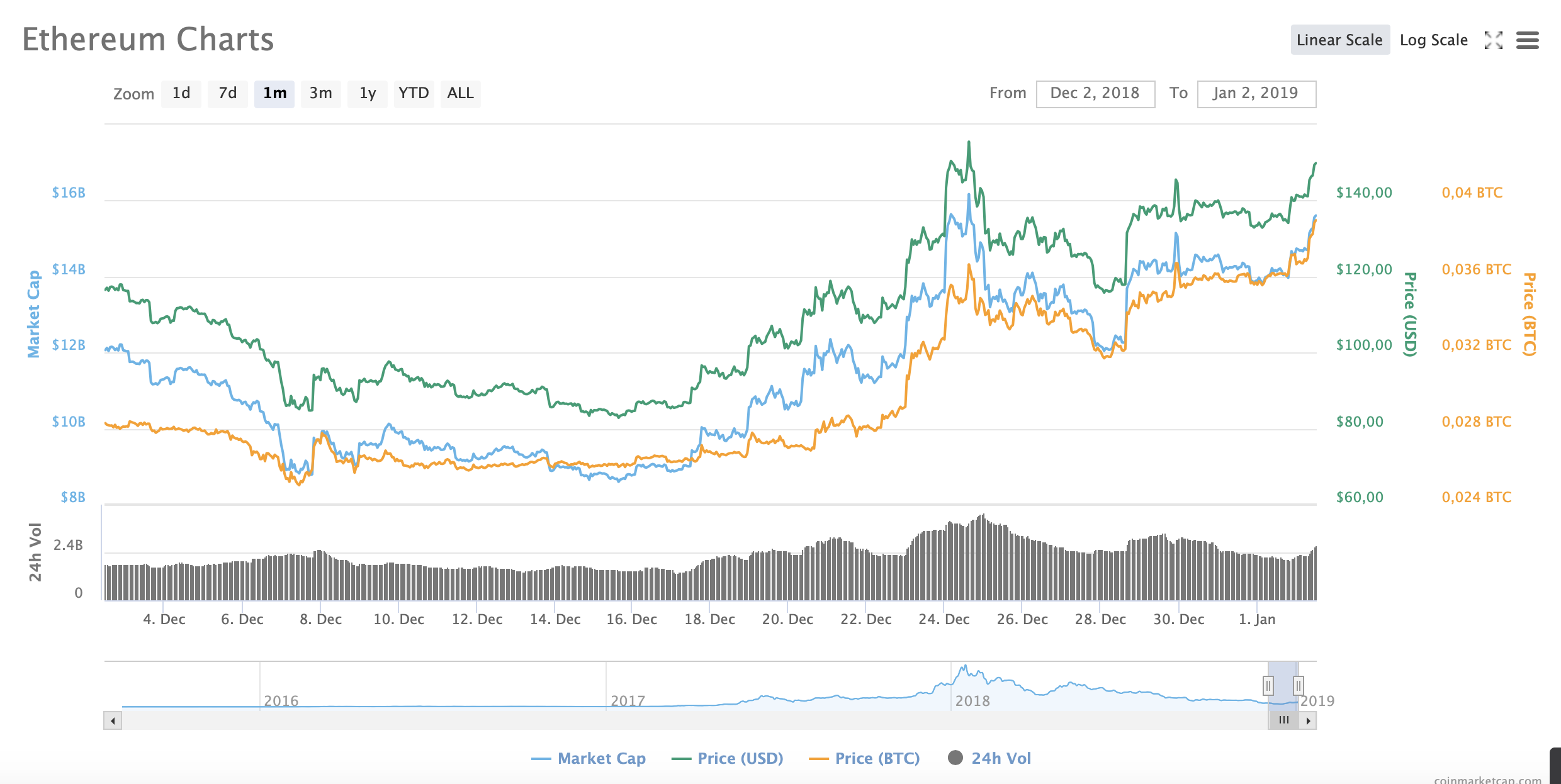The image size is (1561, 784).
Task: Click the 2017 label in navigator
Action: pos(628,701)
